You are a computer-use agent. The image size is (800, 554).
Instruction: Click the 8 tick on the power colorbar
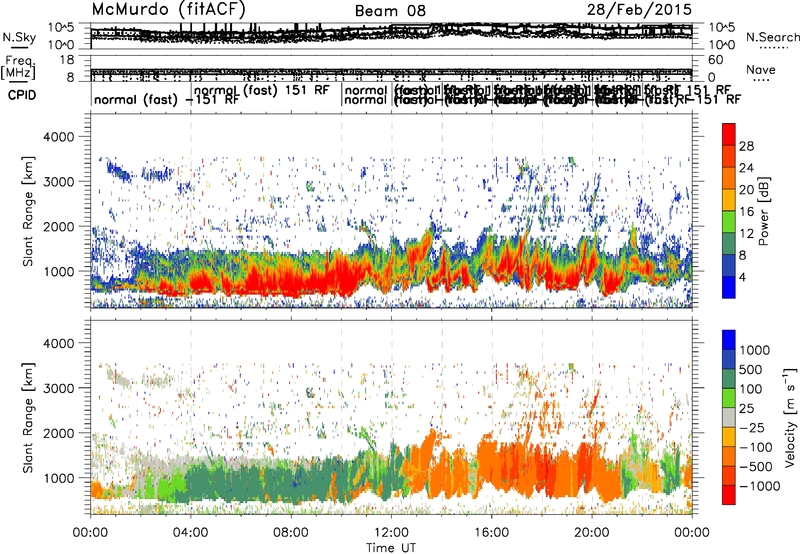point(743,256)
